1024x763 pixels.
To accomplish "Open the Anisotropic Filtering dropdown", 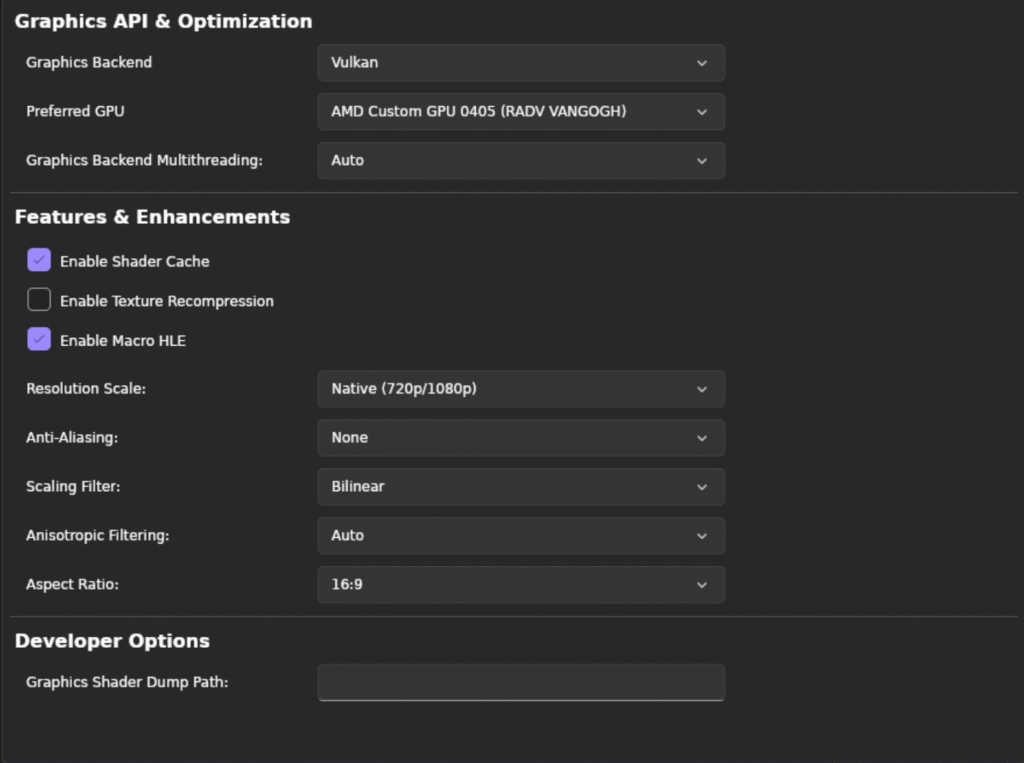I will pyautogui.click(x=520, y=536).
